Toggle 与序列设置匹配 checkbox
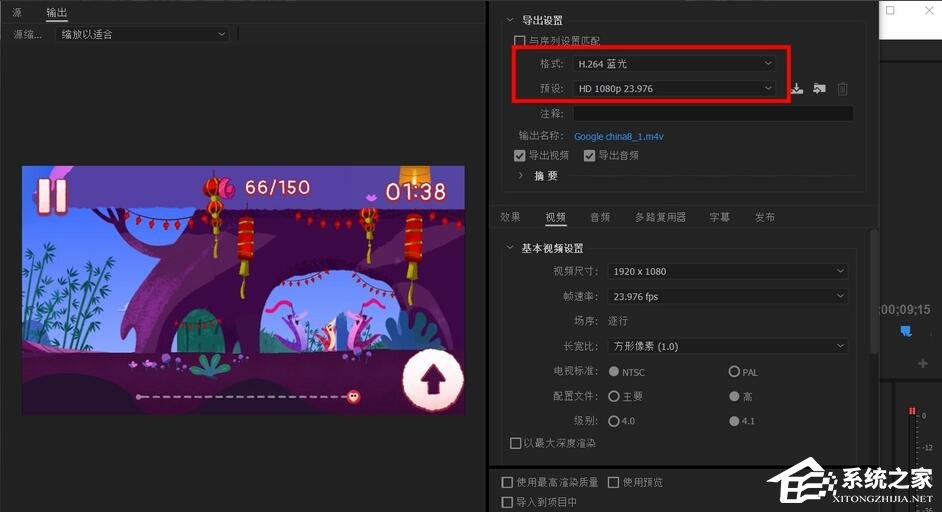Viewport: 942px width, 512px height. 520,41
